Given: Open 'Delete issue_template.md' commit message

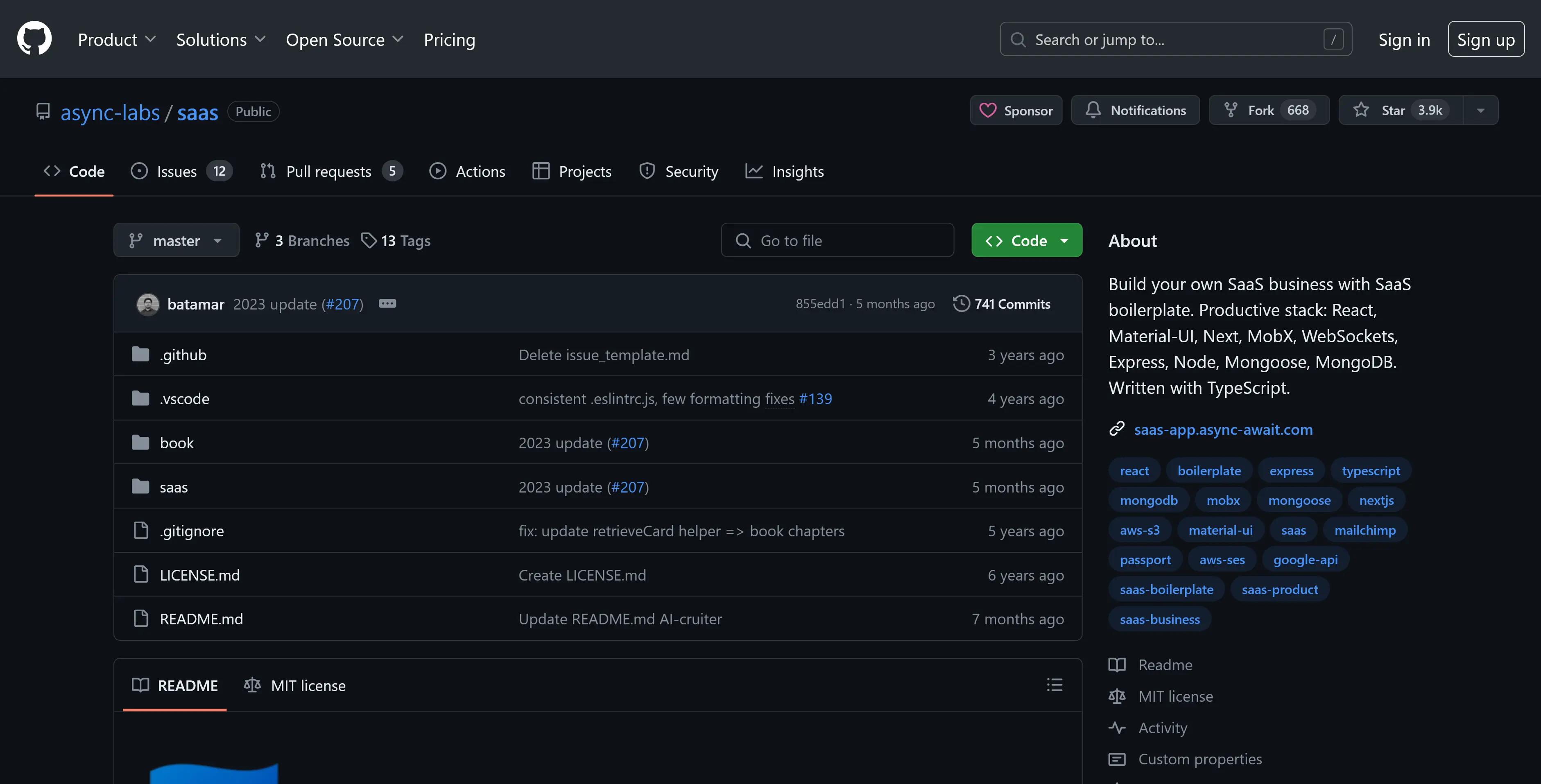Looking at the screenshot, I should tap(604, 355).
